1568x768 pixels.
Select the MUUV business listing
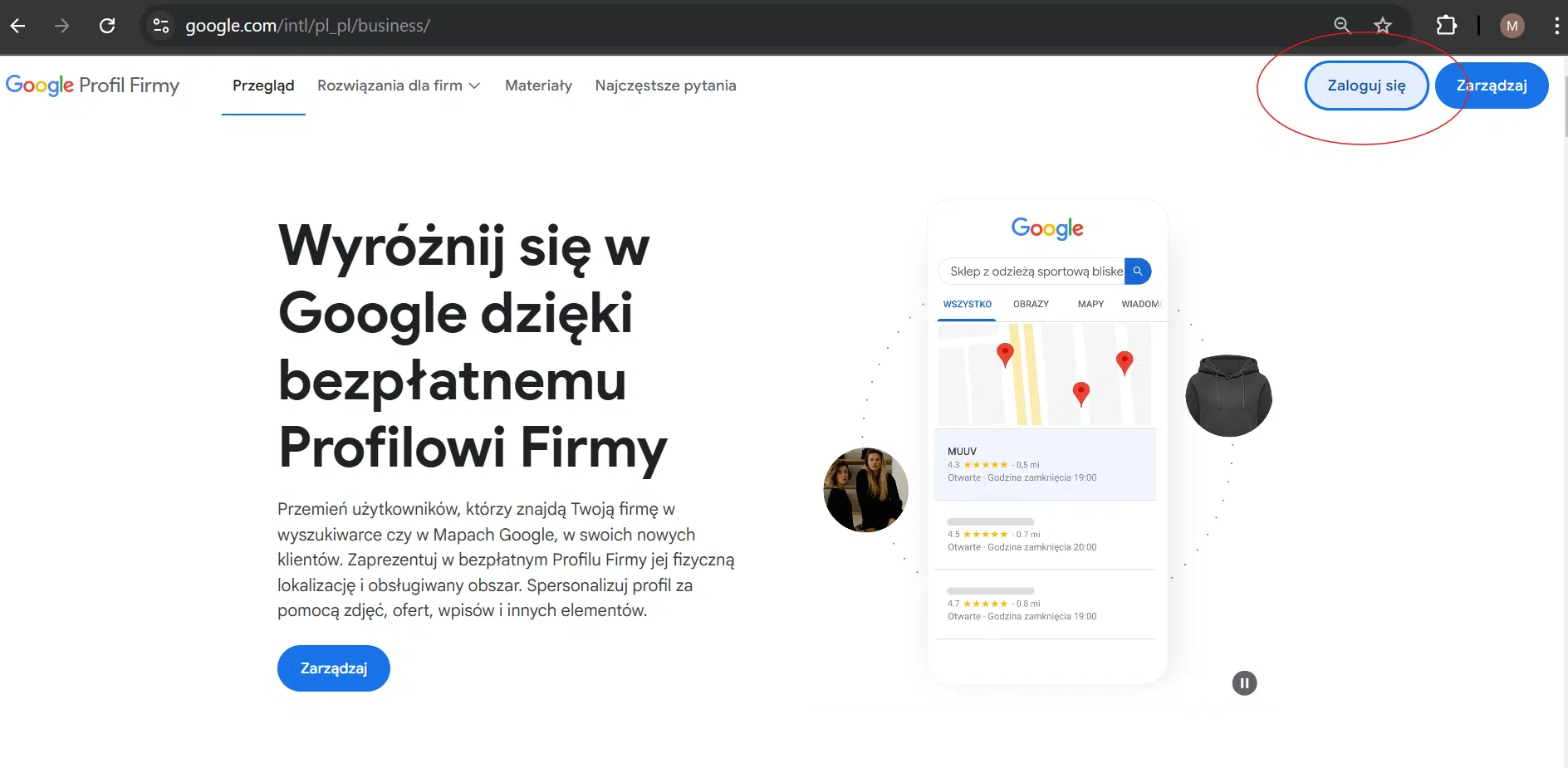[x=1045, y=464]
